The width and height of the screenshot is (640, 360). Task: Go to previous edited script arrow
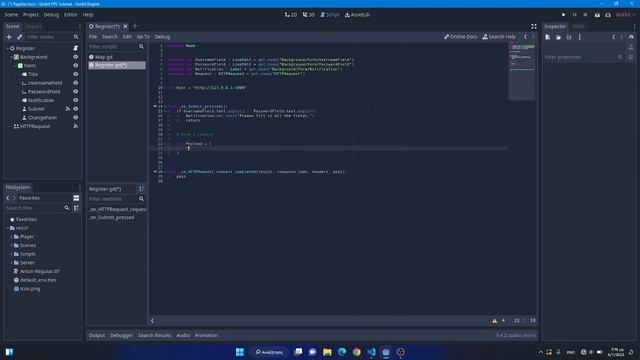525,37
